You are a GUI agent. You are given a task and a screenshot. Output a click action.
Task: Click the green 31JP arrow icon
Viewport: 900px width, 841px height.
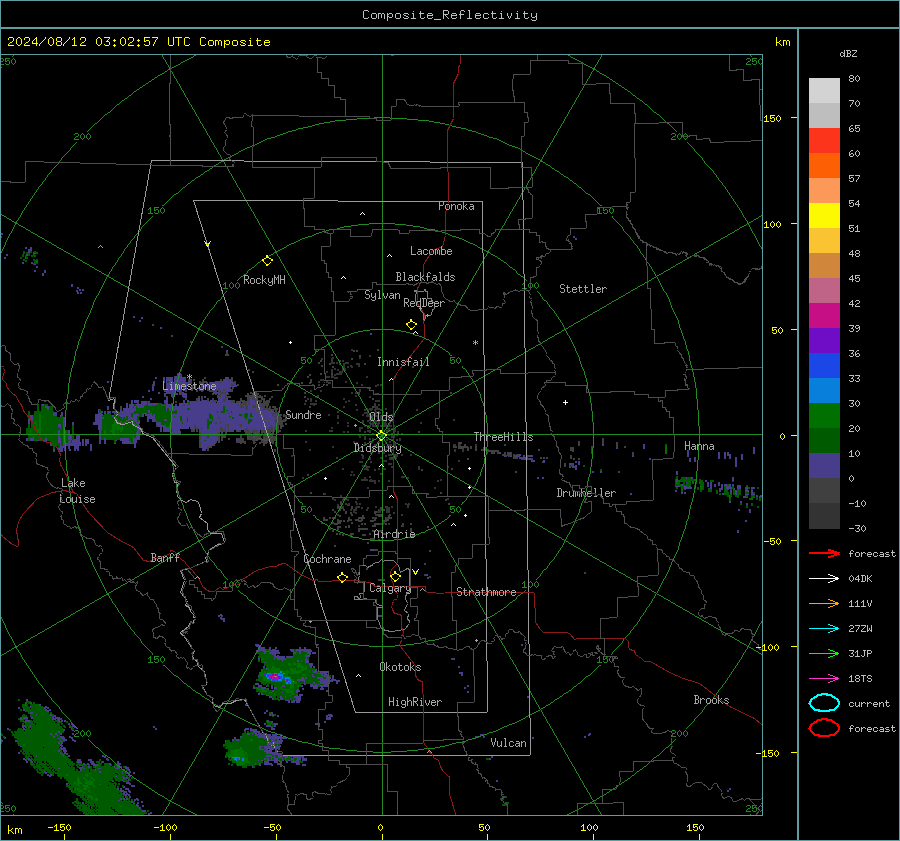click(x=824, y=653)
